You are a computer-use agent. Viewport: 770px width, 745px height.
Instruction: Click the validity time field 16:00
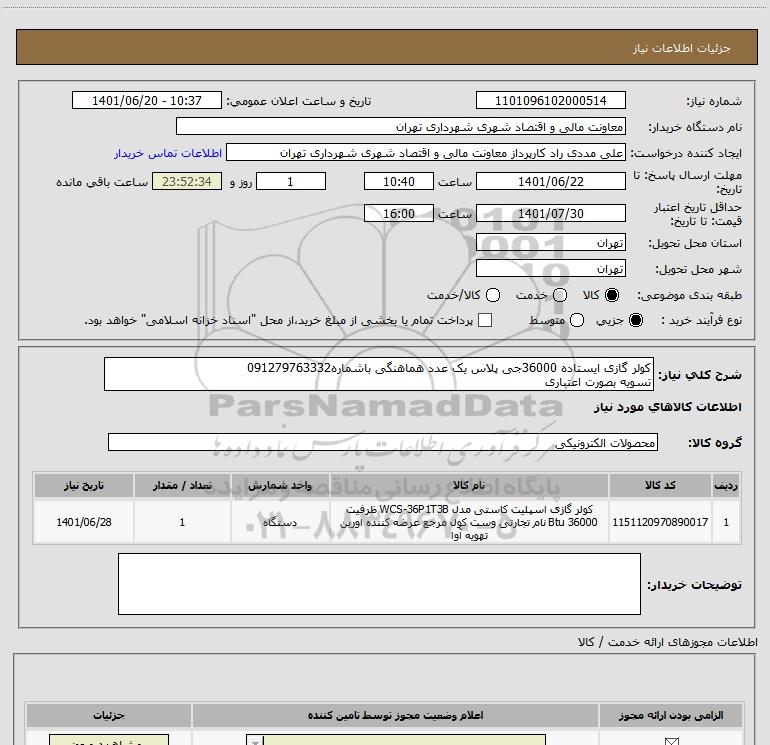[399, 213]
